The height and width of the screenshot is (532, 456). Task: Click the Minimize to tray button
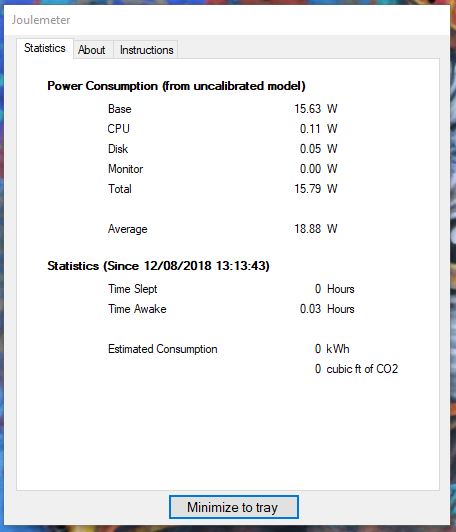(x=234, y=507)
